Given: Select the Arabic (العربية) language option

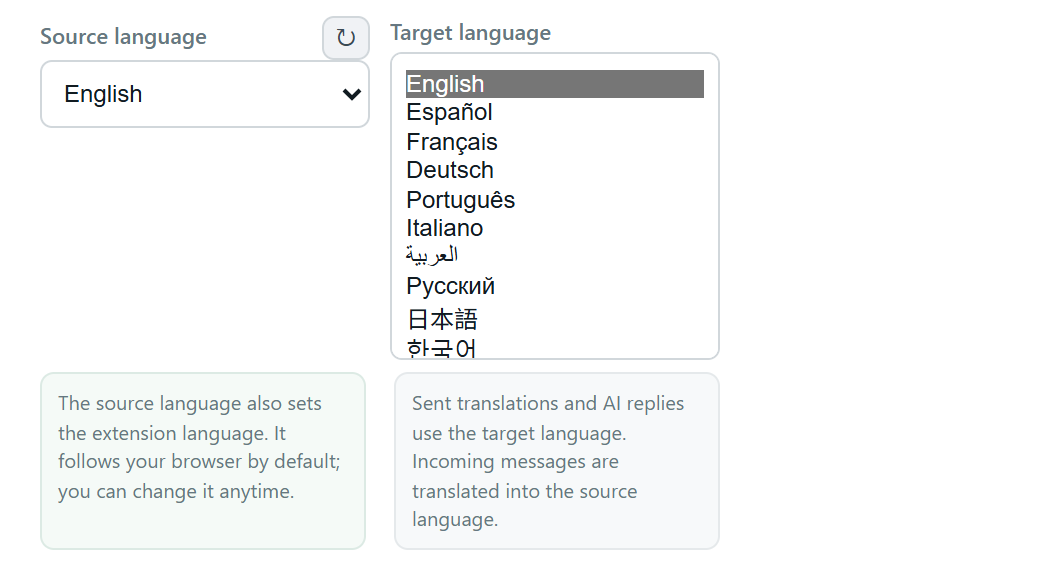Looking at the screenshot, I should pyautogui.click(x=554, y=256).
